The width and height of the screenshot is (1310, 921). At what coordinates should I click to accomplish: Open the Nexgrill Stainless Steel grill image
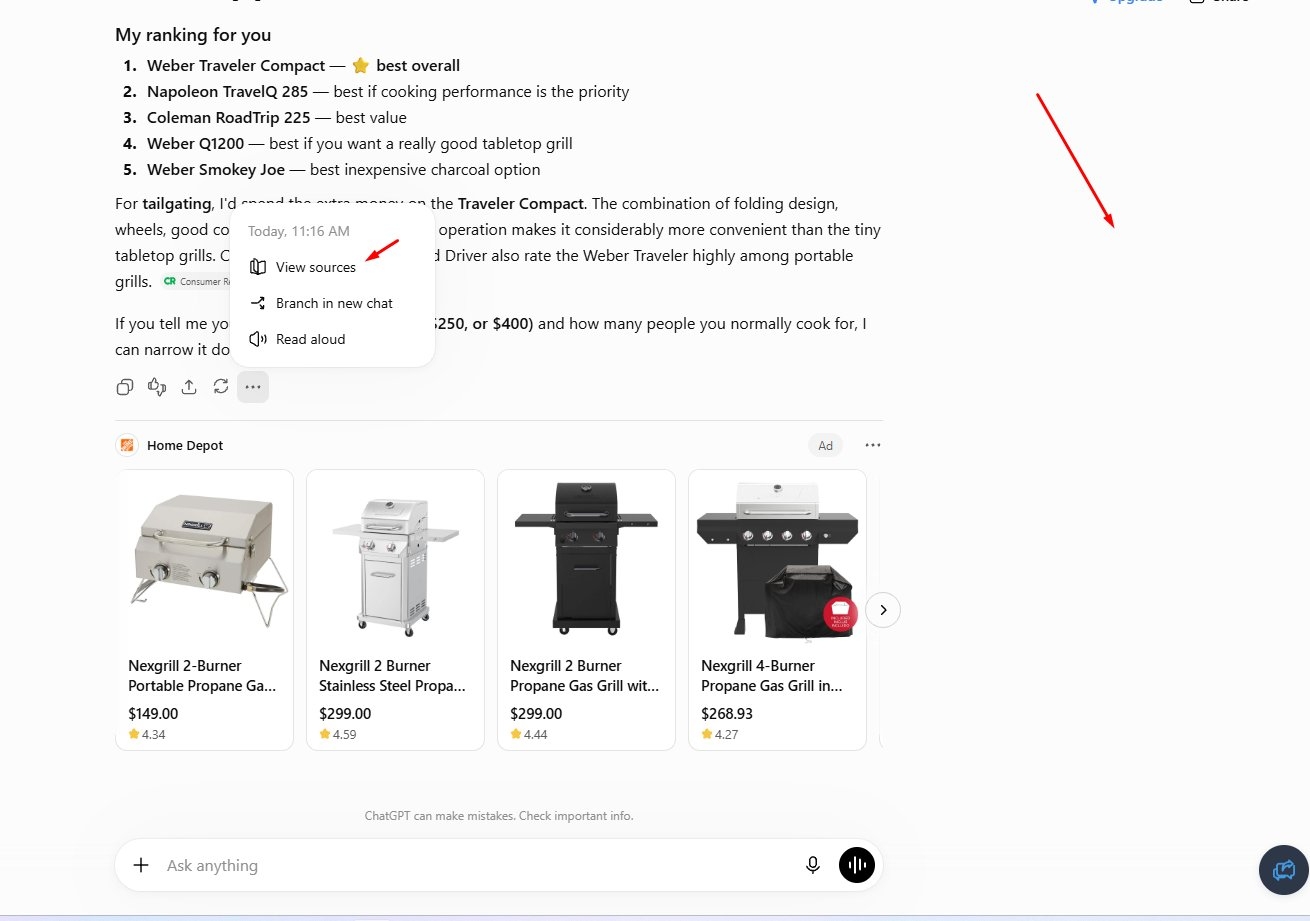click(x=395, y=559)
